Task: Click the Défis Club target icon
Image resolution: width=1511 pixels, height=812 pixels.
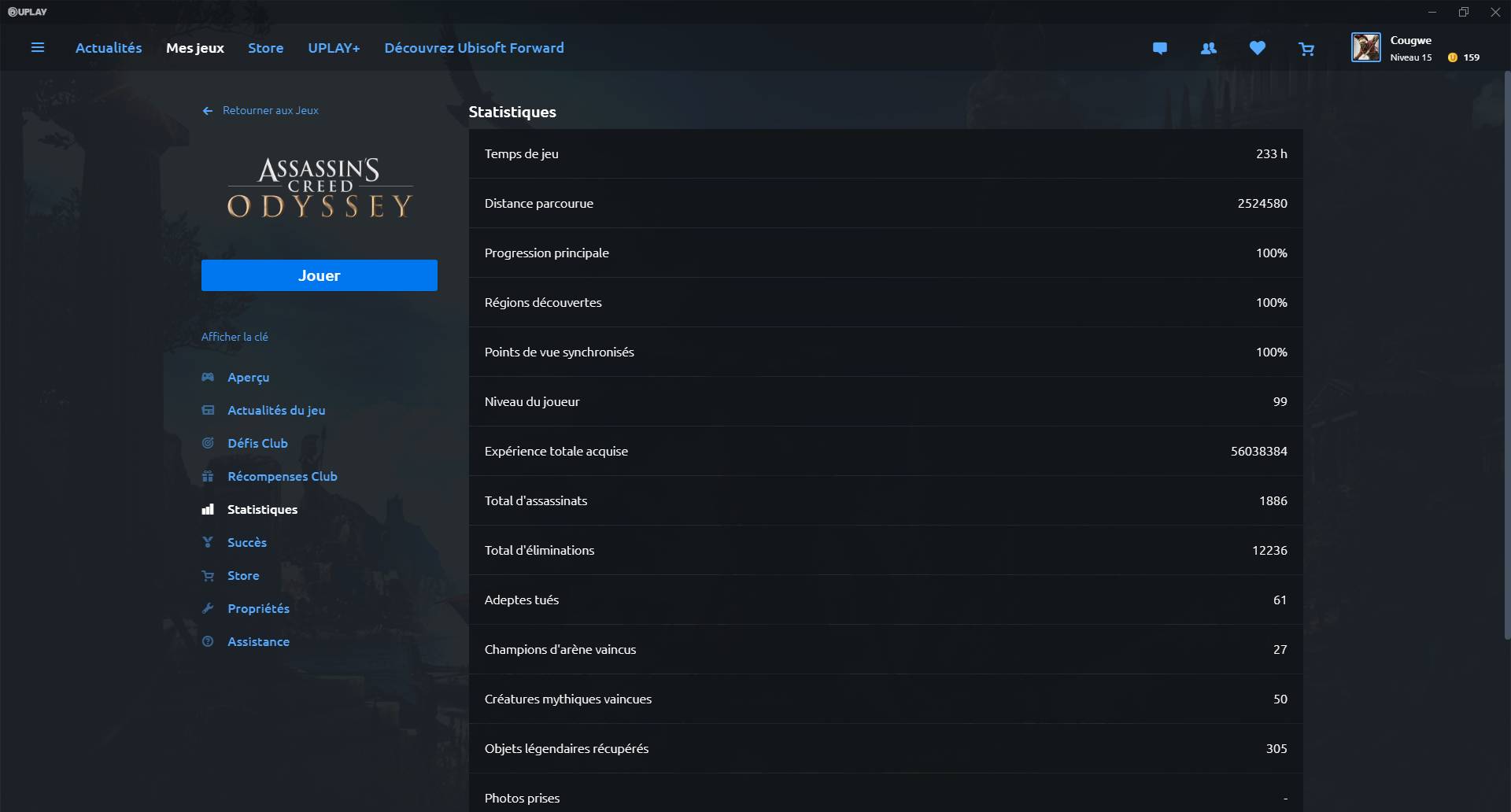Action: point(208,443)
